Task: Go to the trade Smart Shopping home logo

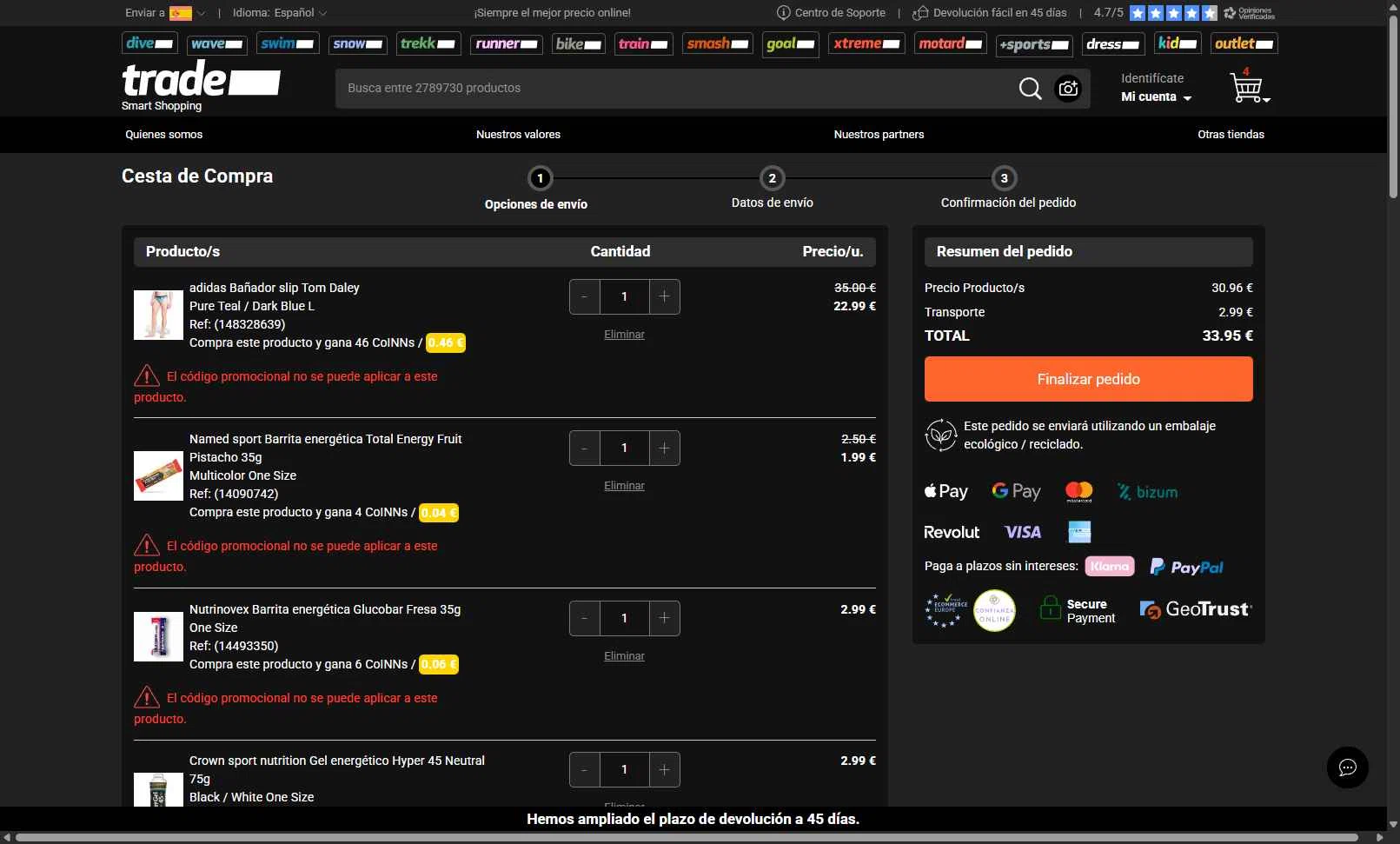Action: 201,86
